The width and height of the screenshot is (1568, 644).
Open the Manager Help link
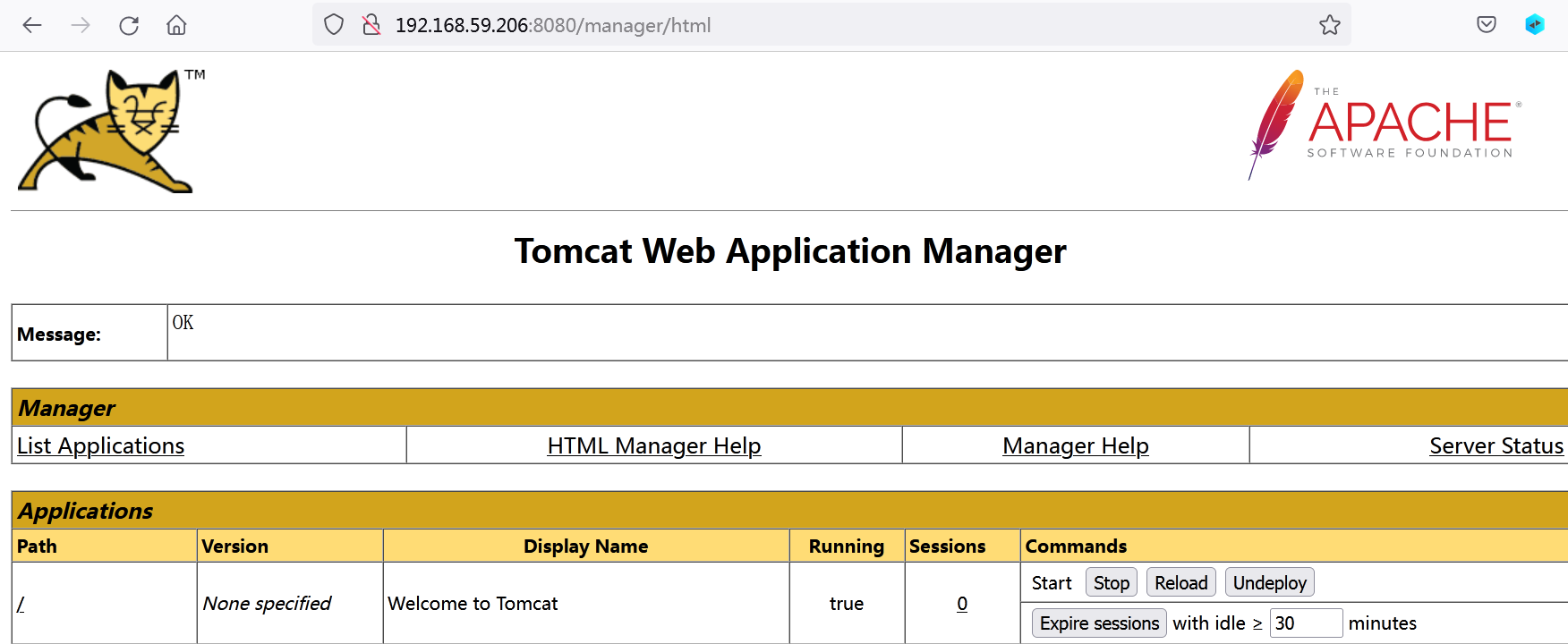click(x=1076, y=445)
